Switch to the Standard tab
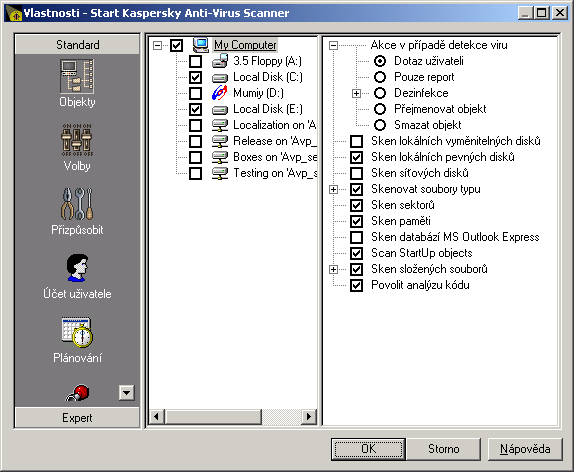 point(77,45)
